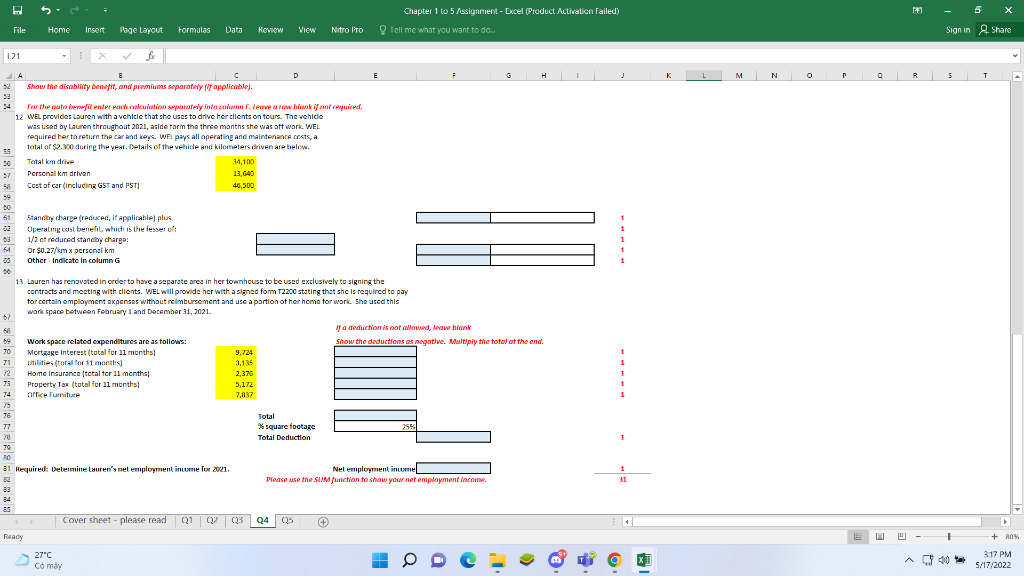This screenshot has height=576, width=1024.
Task: Select Mortgage Interest amount 9,724 cell
Action: click(236, 352)
